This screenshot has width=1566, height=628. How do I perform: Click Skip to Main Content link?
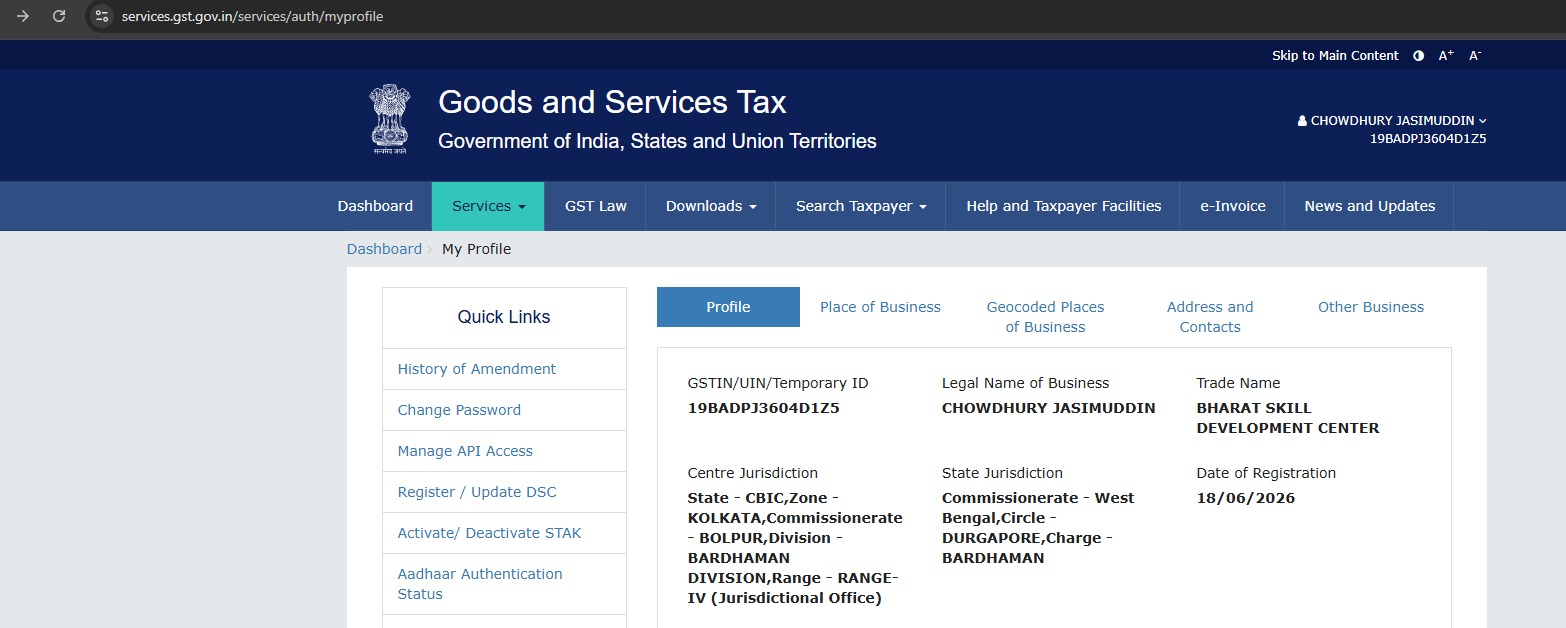coord(1335,56)
